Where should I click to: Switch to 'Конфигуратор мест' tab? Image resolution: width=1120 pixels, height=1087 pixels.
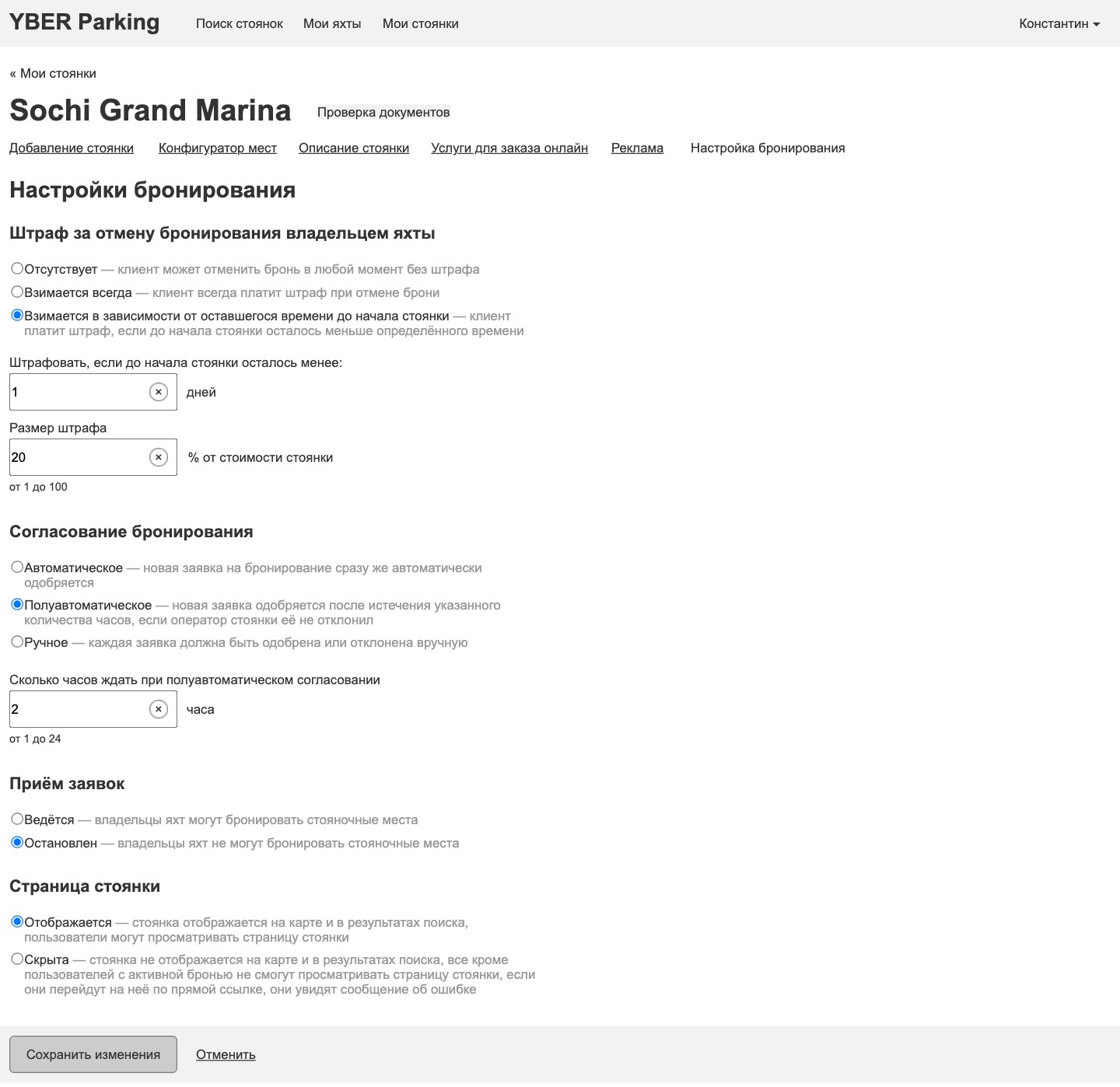pyautogui.click(x=218, y=149)
